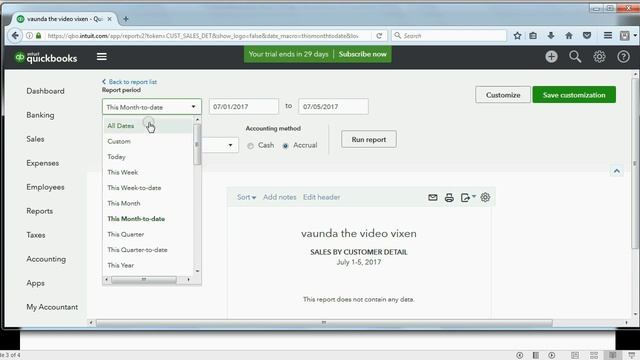Click the end date field 07/05/2017
640x360 pixels.
click(333, 107)
